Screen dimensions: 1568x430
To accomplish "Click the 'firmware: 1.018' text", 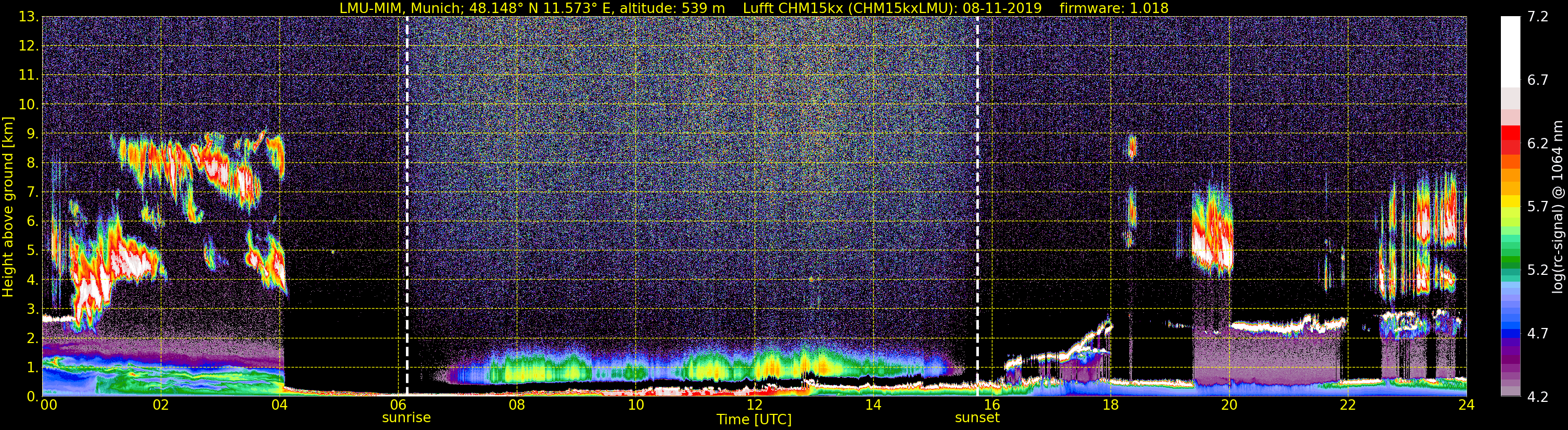I will tap(1114, 8).
